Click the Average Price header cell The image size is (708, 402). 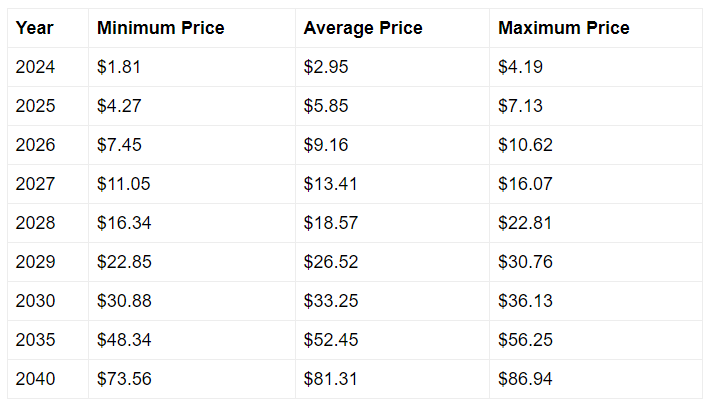point(392,28)
